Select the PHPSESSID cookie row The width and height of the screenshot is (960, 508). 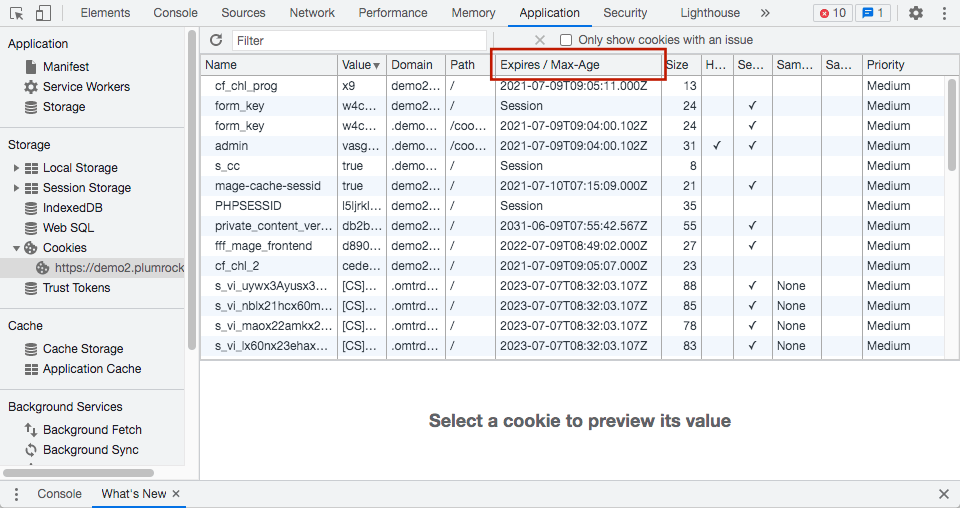[x=573, y=206]
